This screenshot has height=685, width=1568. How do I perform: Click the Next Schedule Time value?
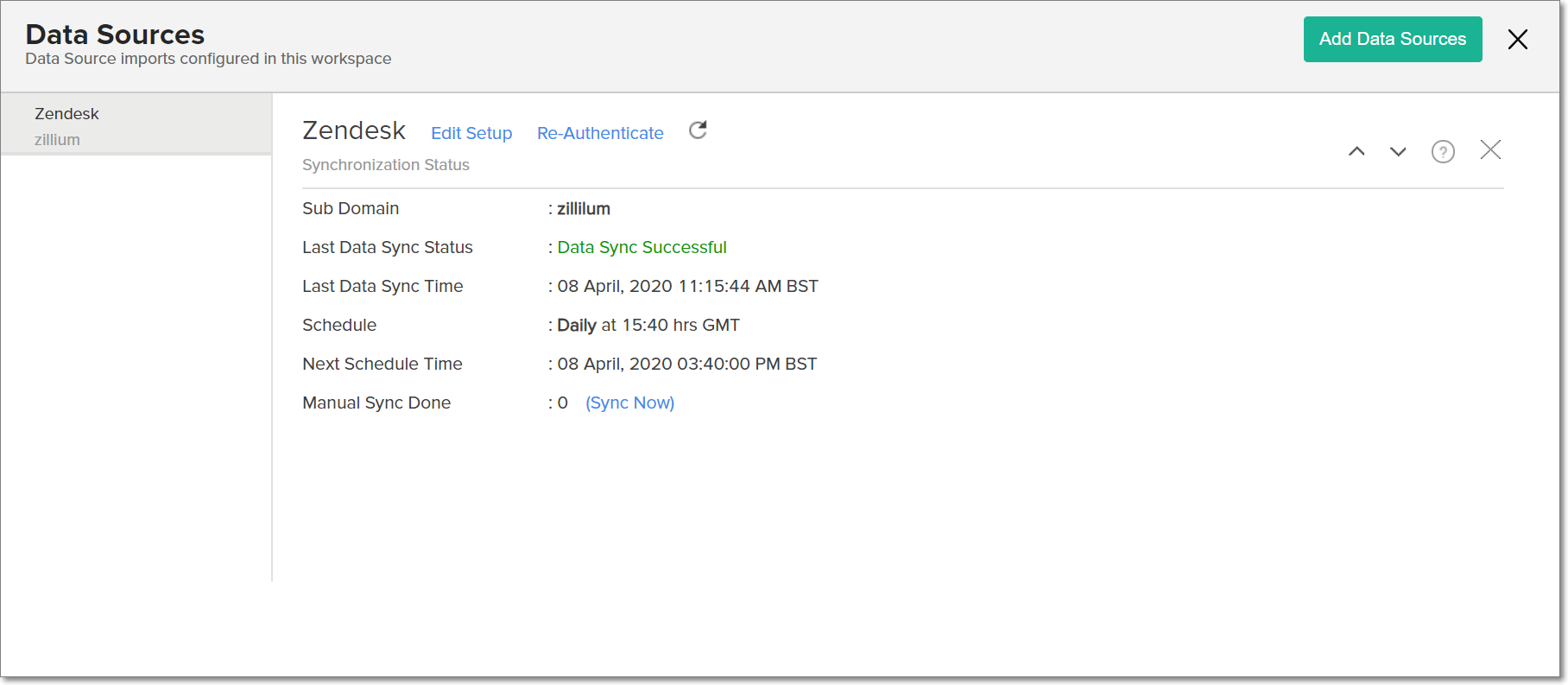click(x=686, y=364)
